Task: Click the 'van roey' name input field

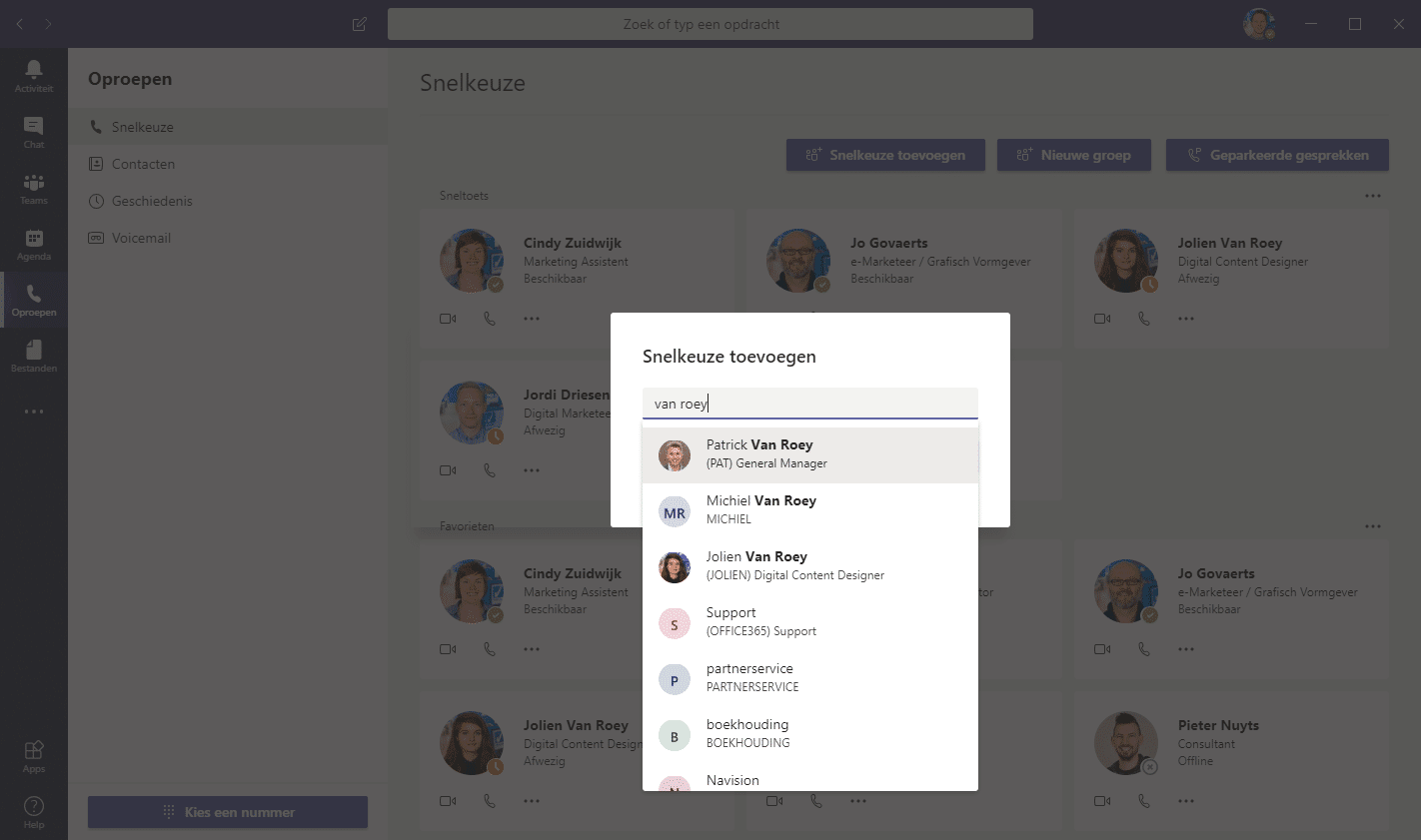Action: click(810, 404)
